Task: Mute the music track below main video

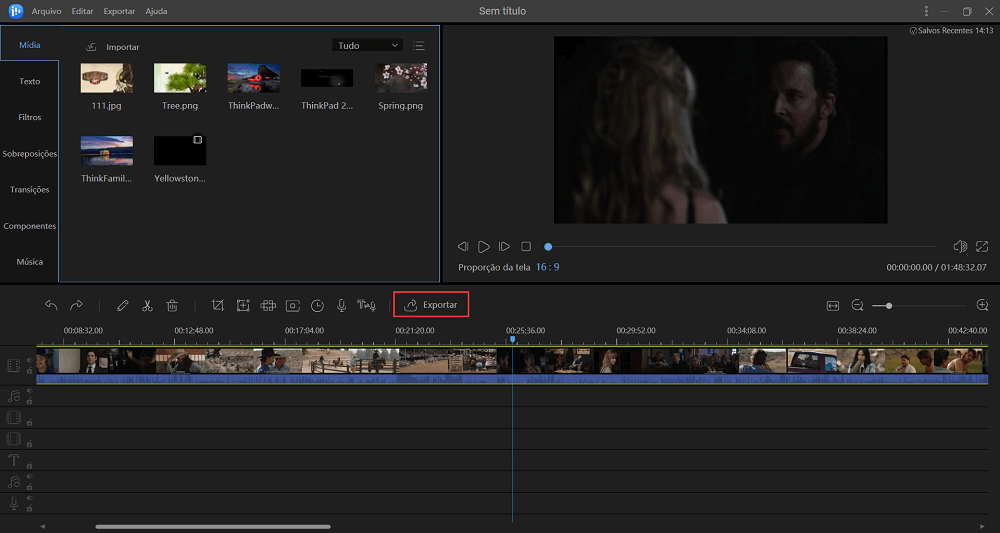Action: tap(29, 391)
